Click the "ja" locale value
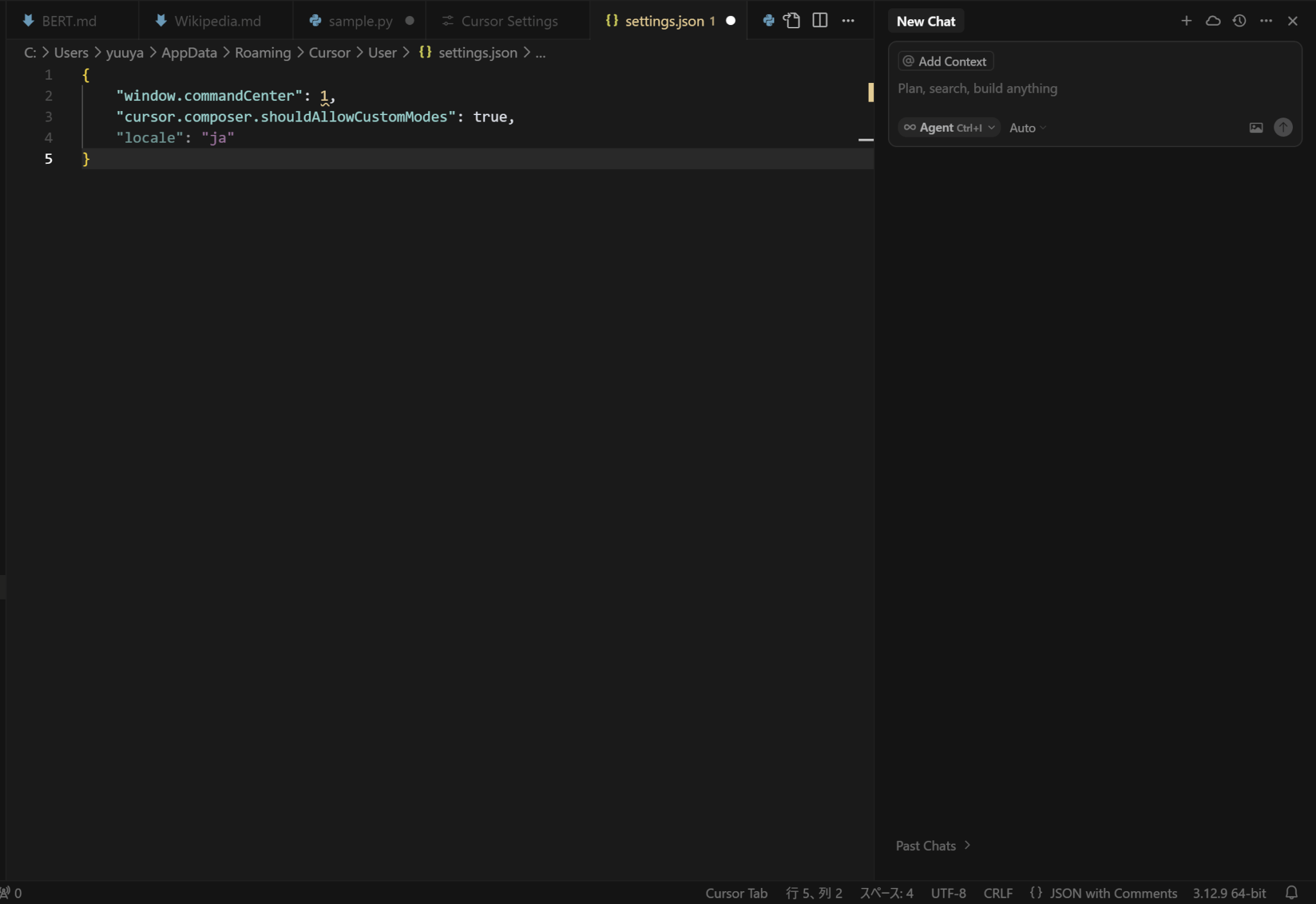 [218, 137]
